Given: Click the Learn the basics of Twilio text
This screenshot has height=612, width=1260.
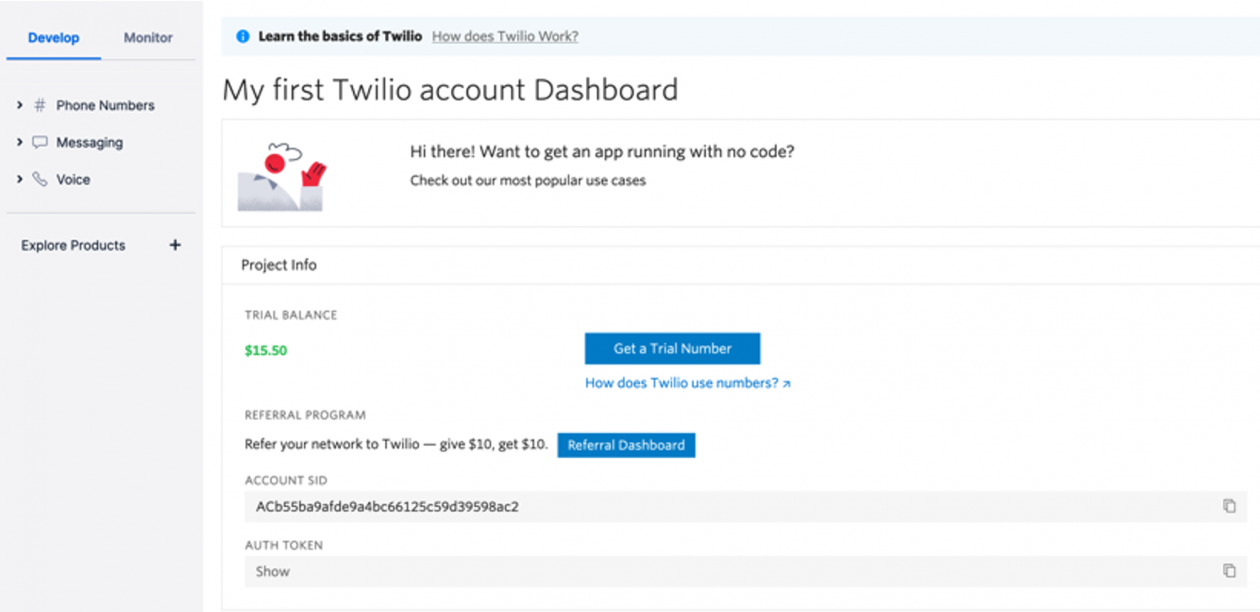Looking at the screenshot, I should (x=340, y=36).
